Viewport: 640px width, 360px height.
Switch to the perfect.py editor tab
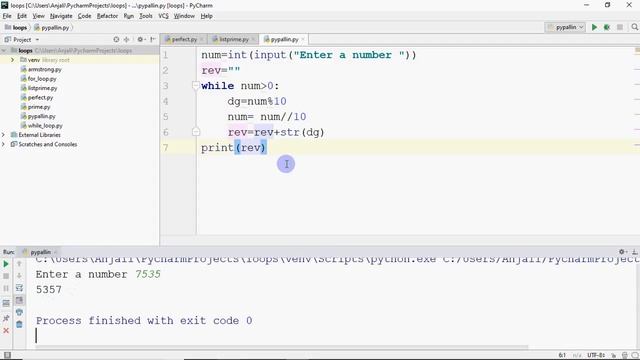point(184,40)
